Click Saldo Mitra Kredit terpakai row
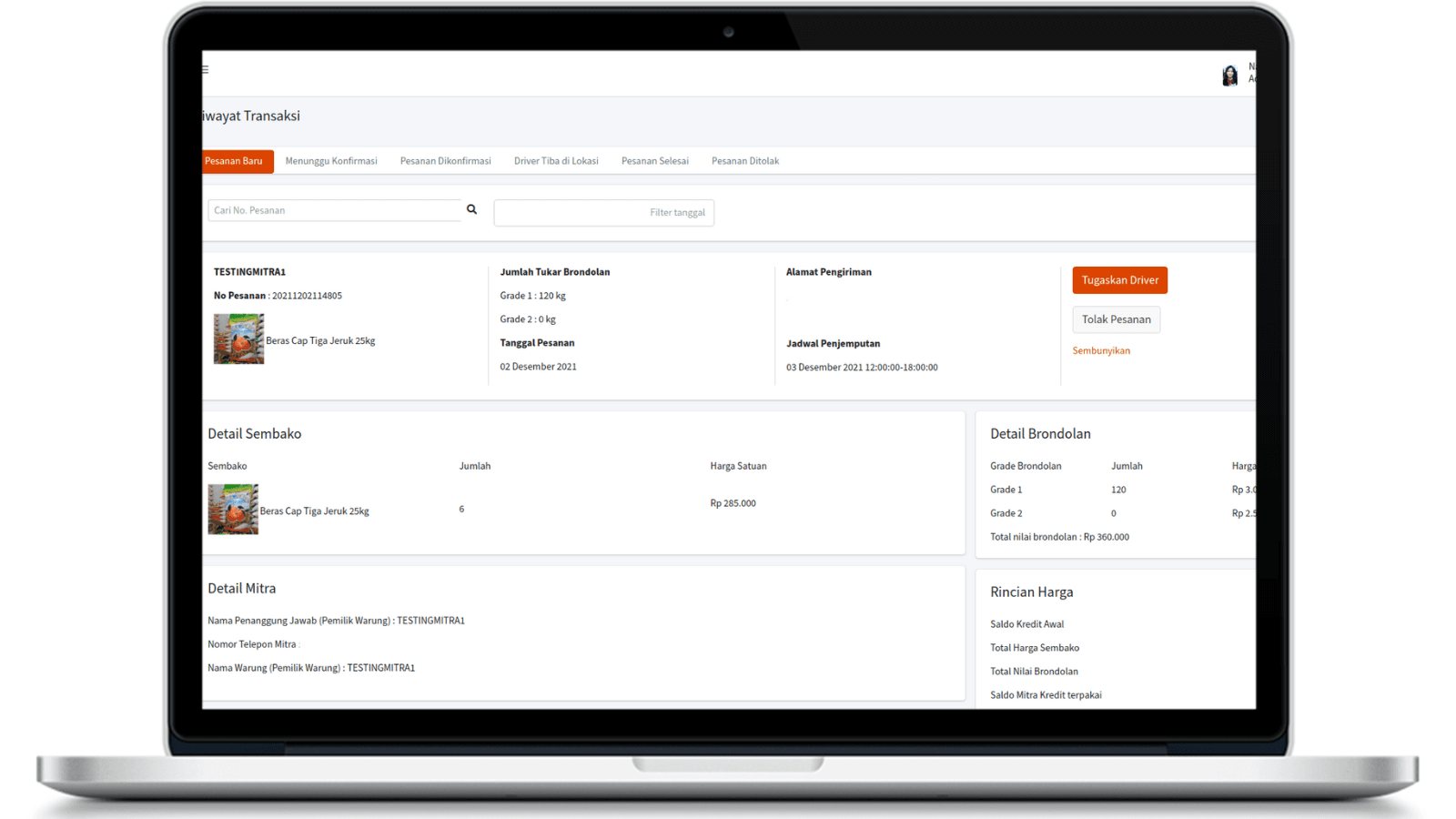 pos(1046,695)
